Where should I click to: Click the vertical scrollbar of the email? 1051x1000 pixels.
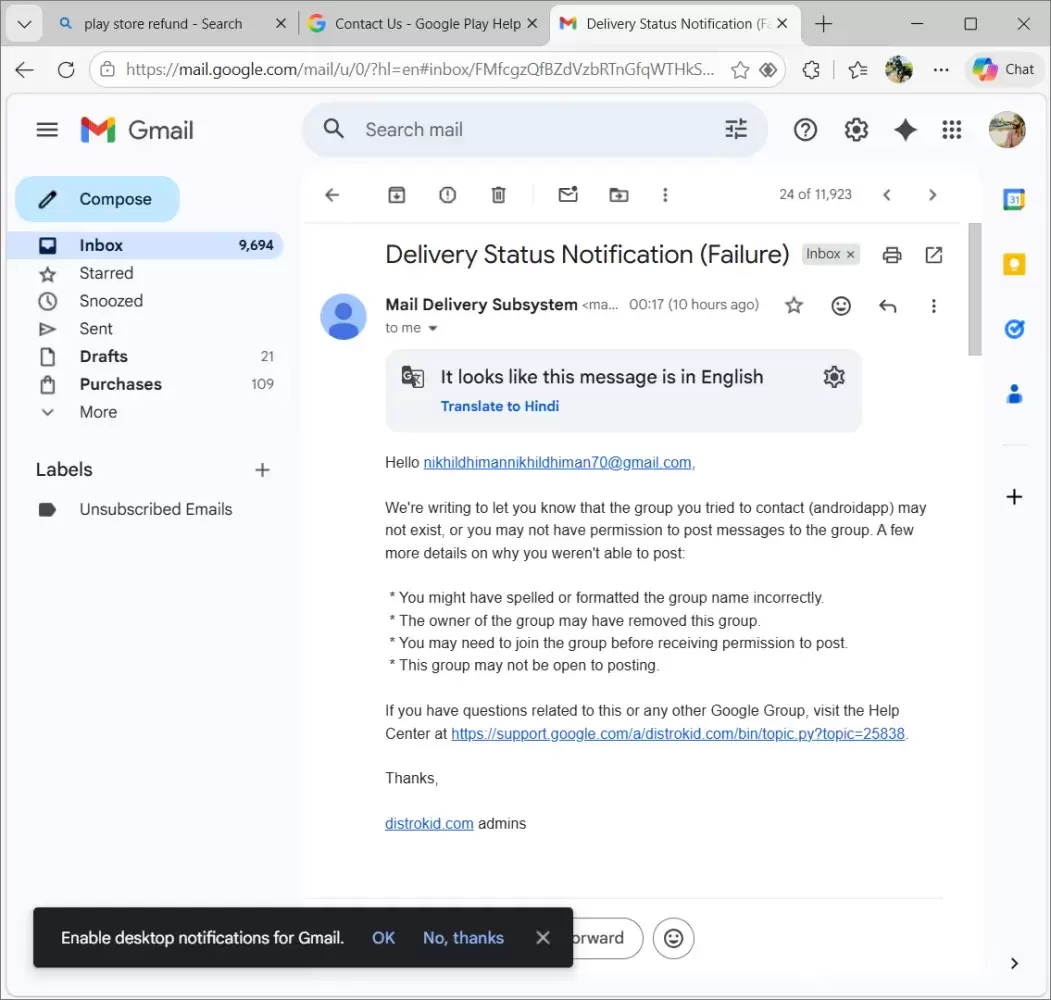tap(975, 290)
